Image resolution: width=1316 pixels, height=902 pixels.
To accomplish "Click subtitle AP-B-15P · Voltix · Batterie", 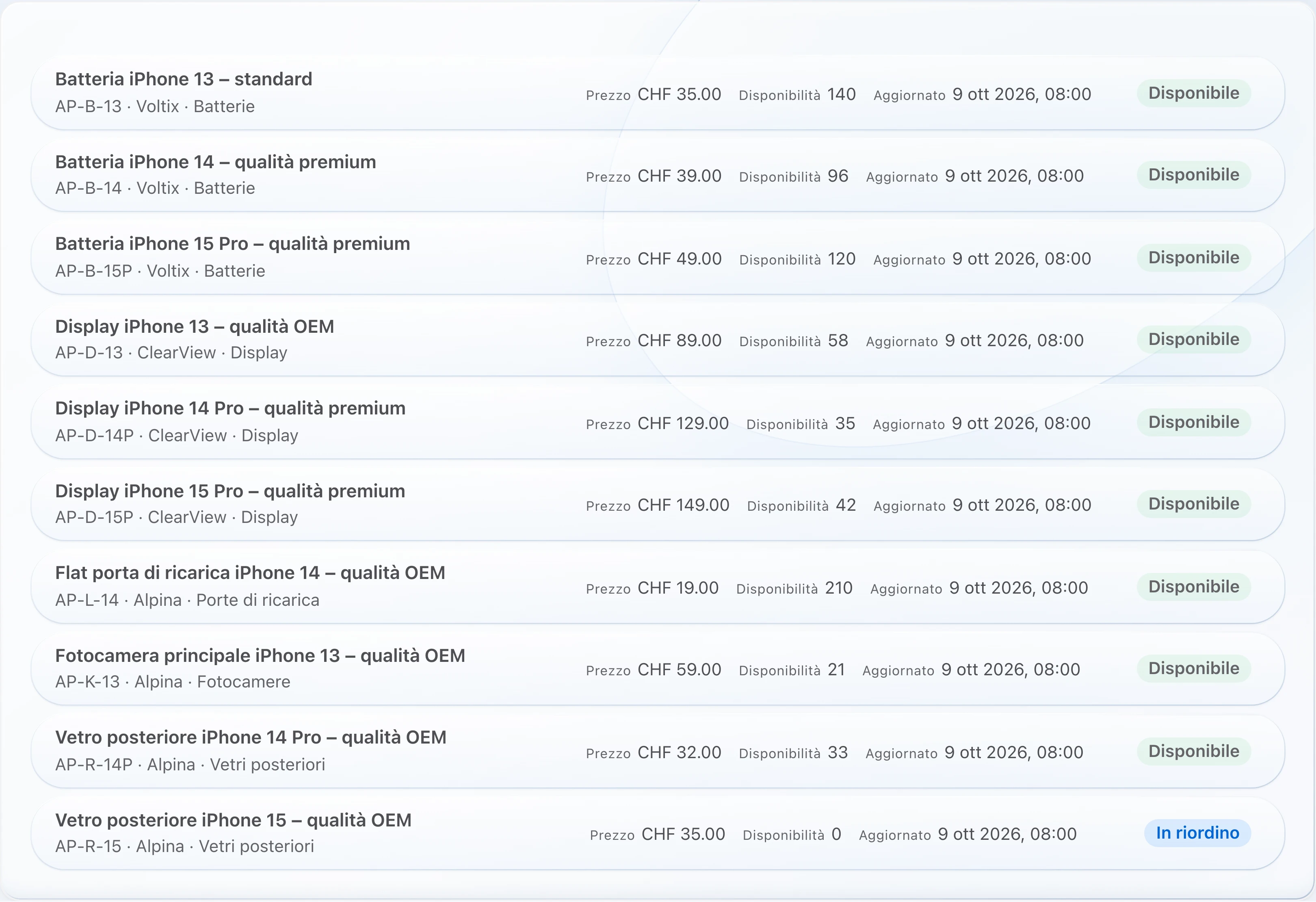I will coord(160,271).
